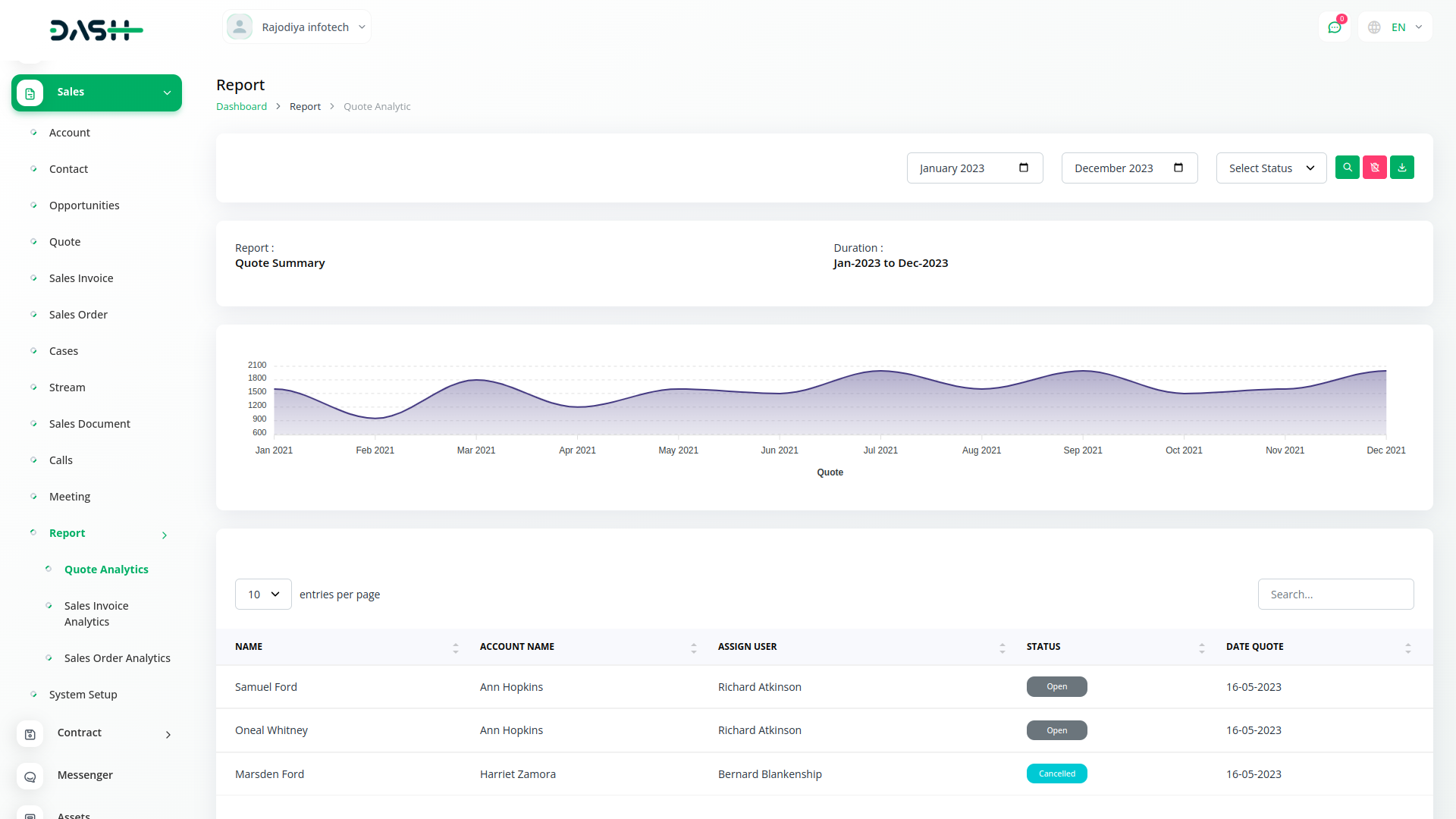Click the Contract sidebar icon
Viewport: 1456px width, 819px height.
30,733
